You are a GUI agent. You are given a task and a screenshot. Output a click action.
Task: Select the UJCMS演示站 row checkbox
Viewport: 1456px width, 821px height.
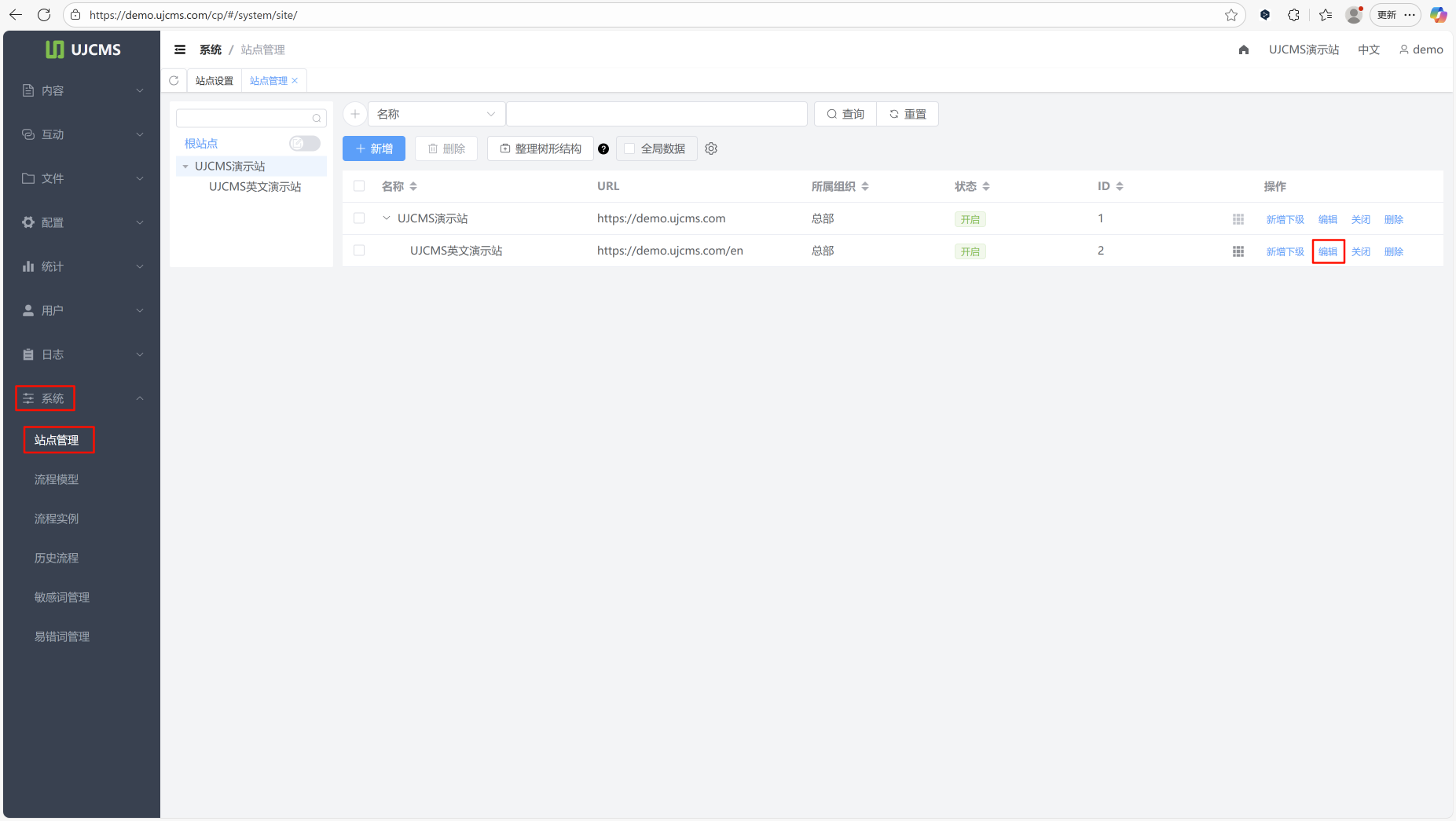point(359,218)
